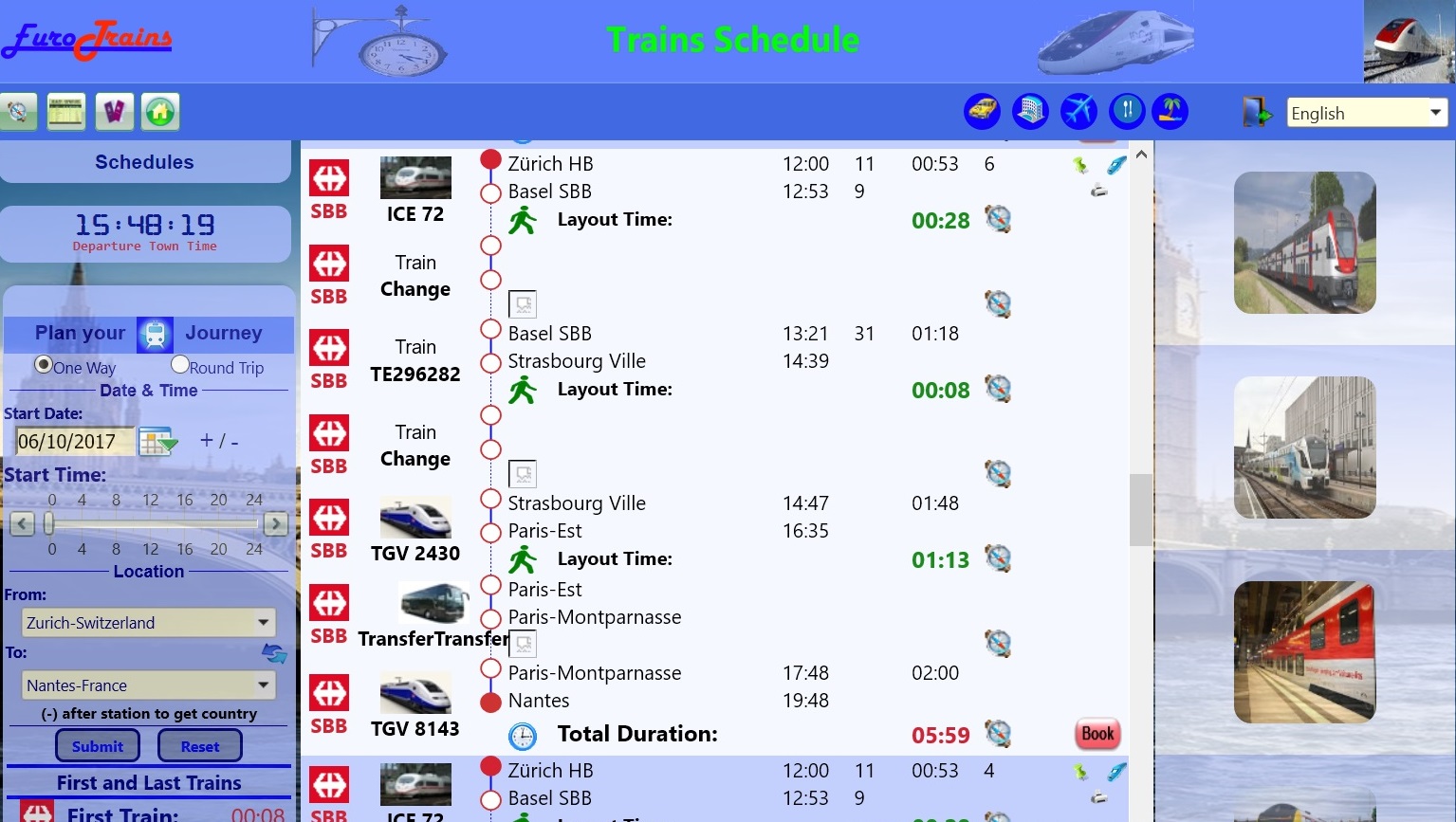The width and height of the screenshot is (1456, 822).
Task: Click image placeholder under Paris-Montparnasse transfer
Action: coord(524,645)
